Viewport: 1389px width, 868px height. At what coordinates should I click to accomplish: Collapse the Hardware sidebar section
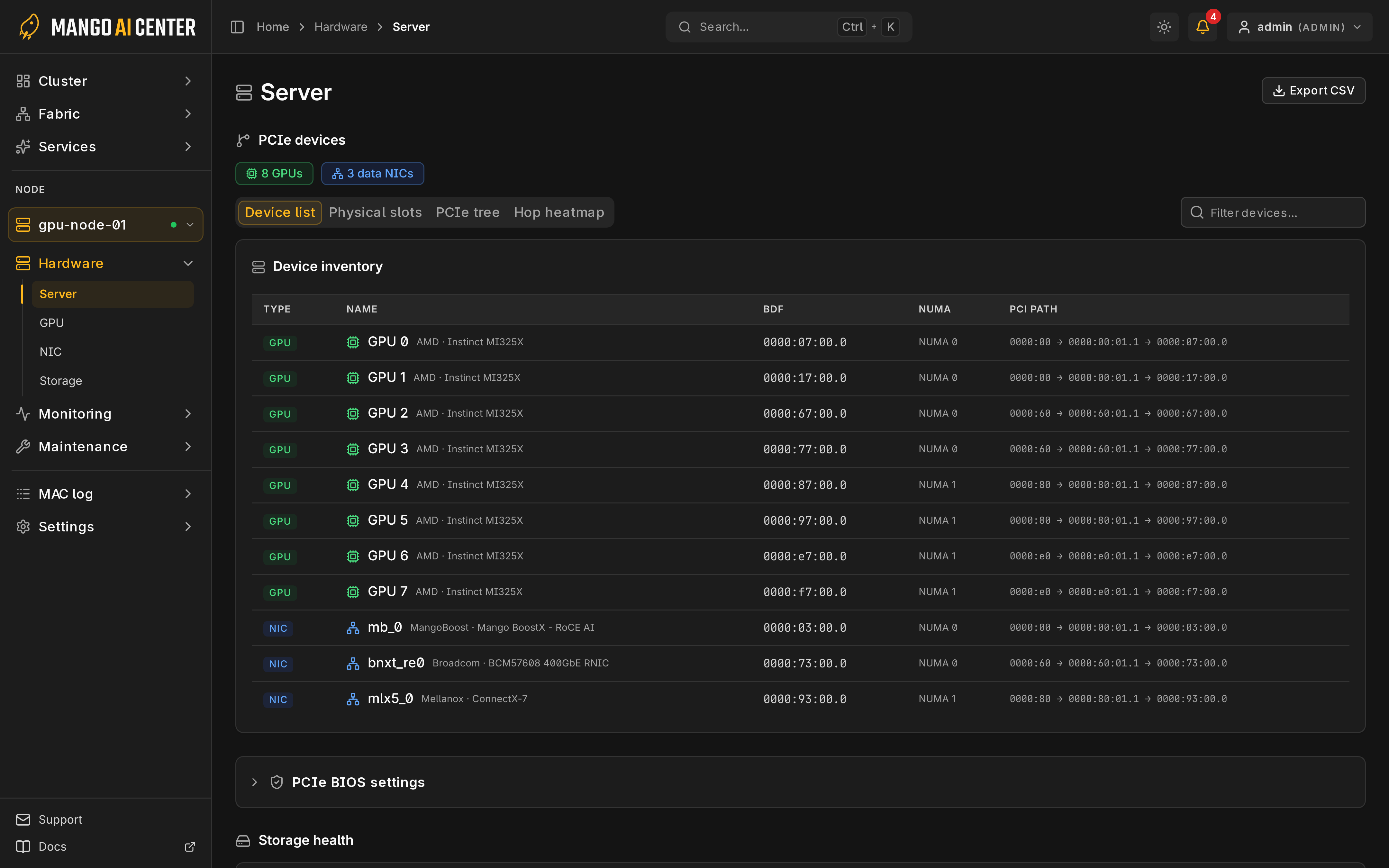point(105,263)
